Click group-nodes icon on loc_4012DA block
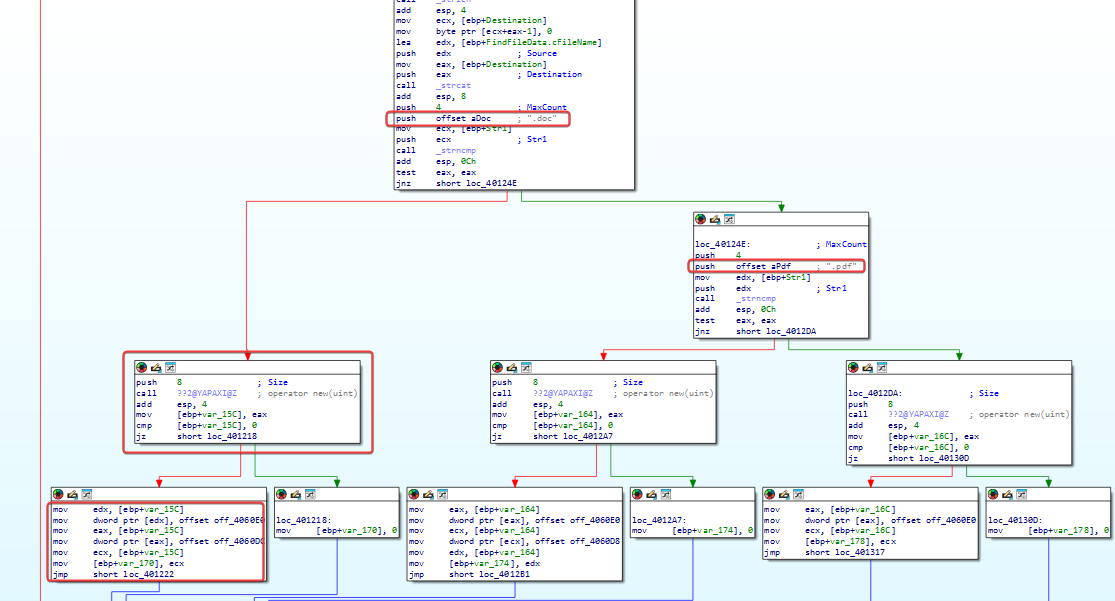The width and height of the screenshot is (1115, 601). point(881,368)
